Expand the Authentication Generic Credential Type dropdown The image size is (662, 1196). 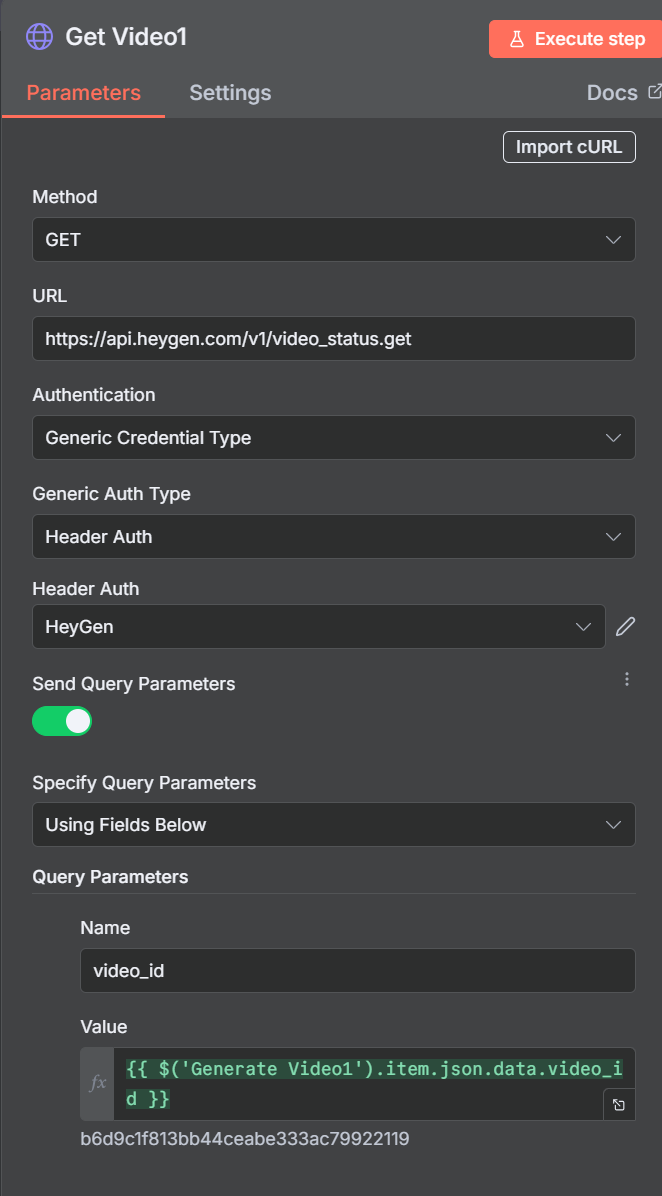coord(333,438)
